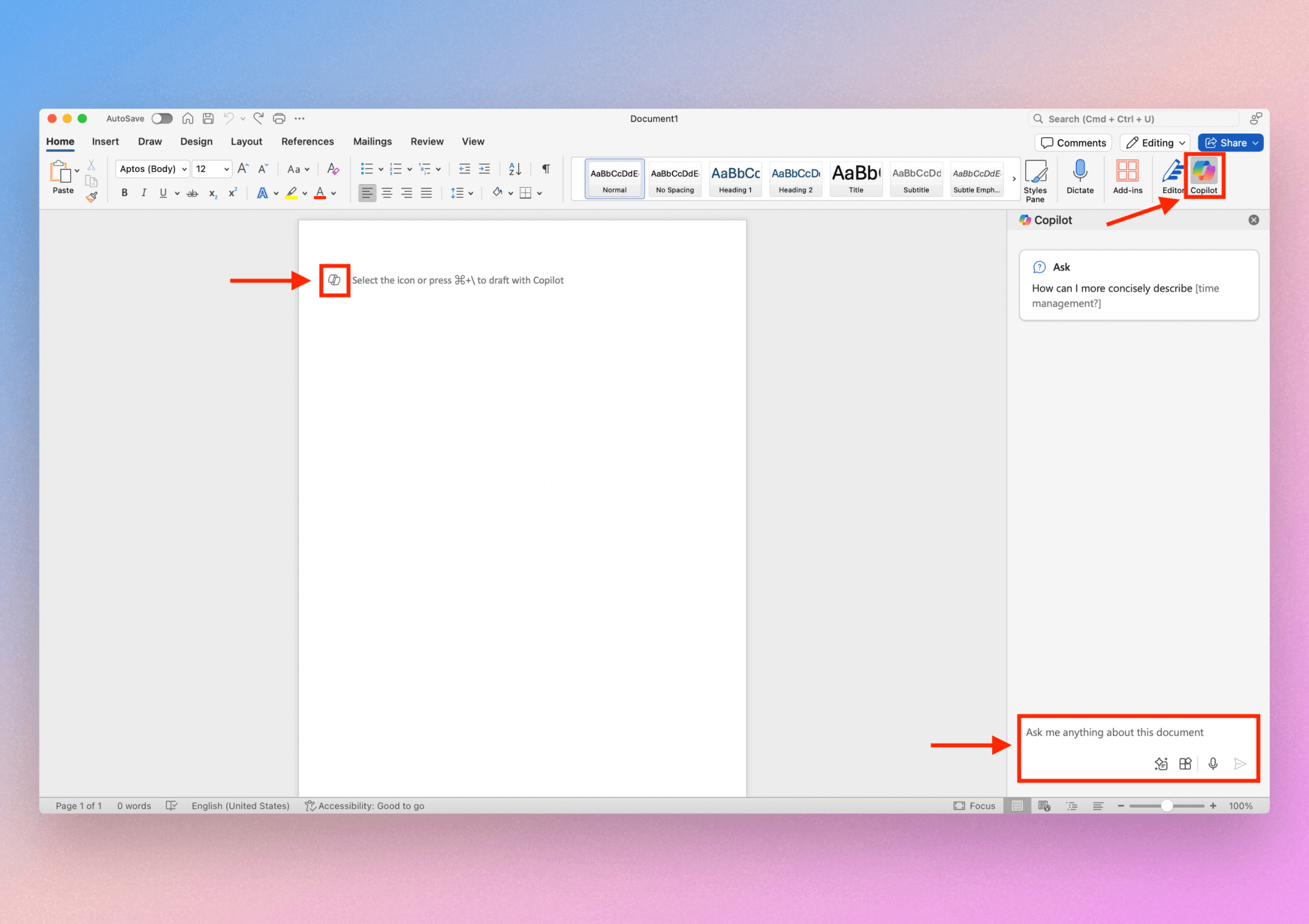The height and width of the screenshot is (924, 1309).
Task: Switch to the Insert ribbon tab
Action: (x=105, y=141)
